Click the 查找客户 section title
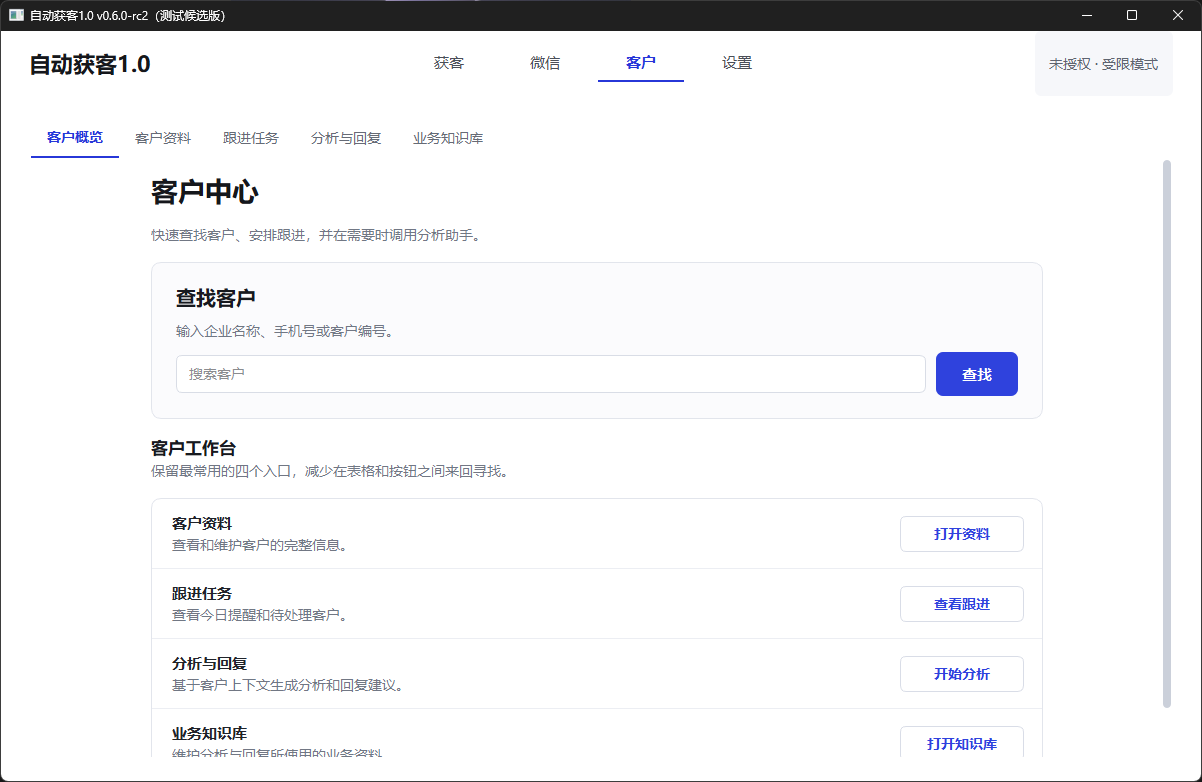The width and height of the screenshot is (1202, 782). pyautogui.click(x=216, y=298)
